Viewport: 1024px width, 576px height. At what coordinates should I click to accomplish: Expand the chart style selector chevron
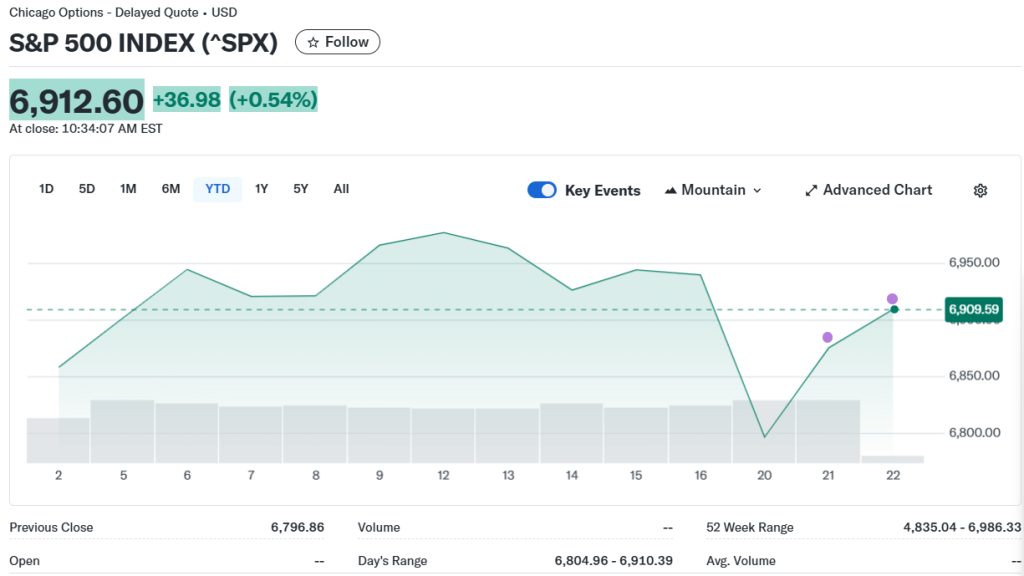[756, 190]
